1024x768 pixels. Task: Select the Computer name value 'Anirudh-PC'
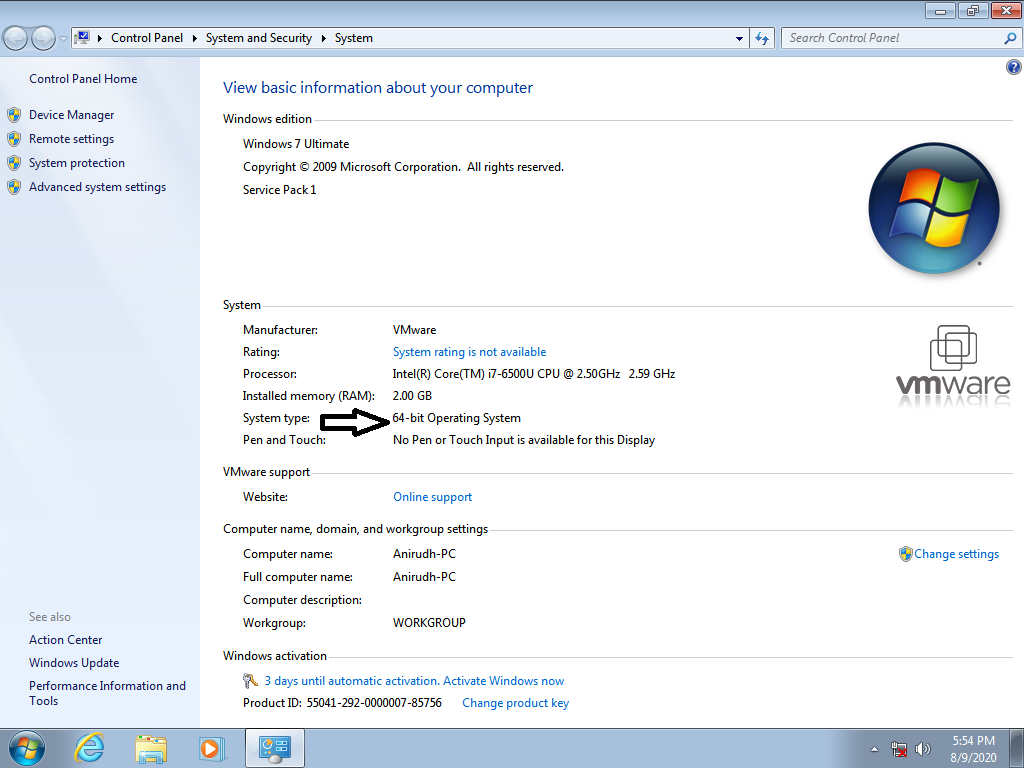coord(424,554)
